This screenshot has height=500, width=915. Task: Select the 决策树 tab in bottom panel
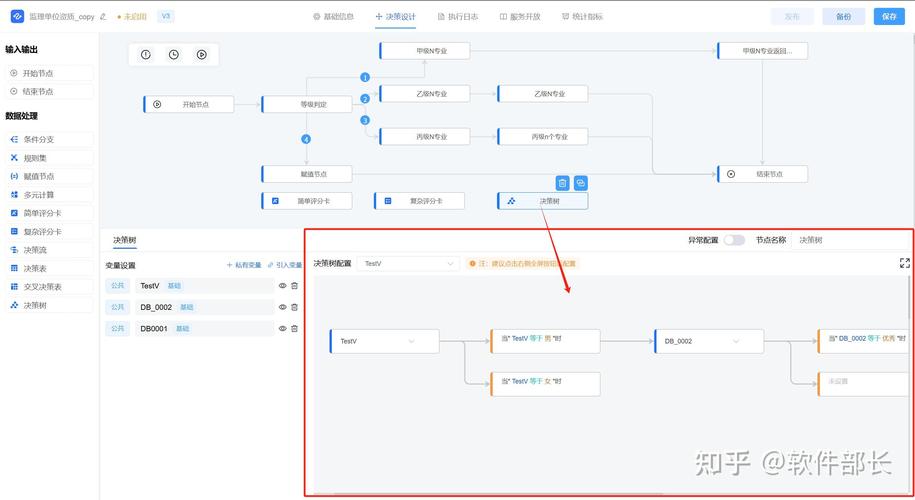pos(124,240)
